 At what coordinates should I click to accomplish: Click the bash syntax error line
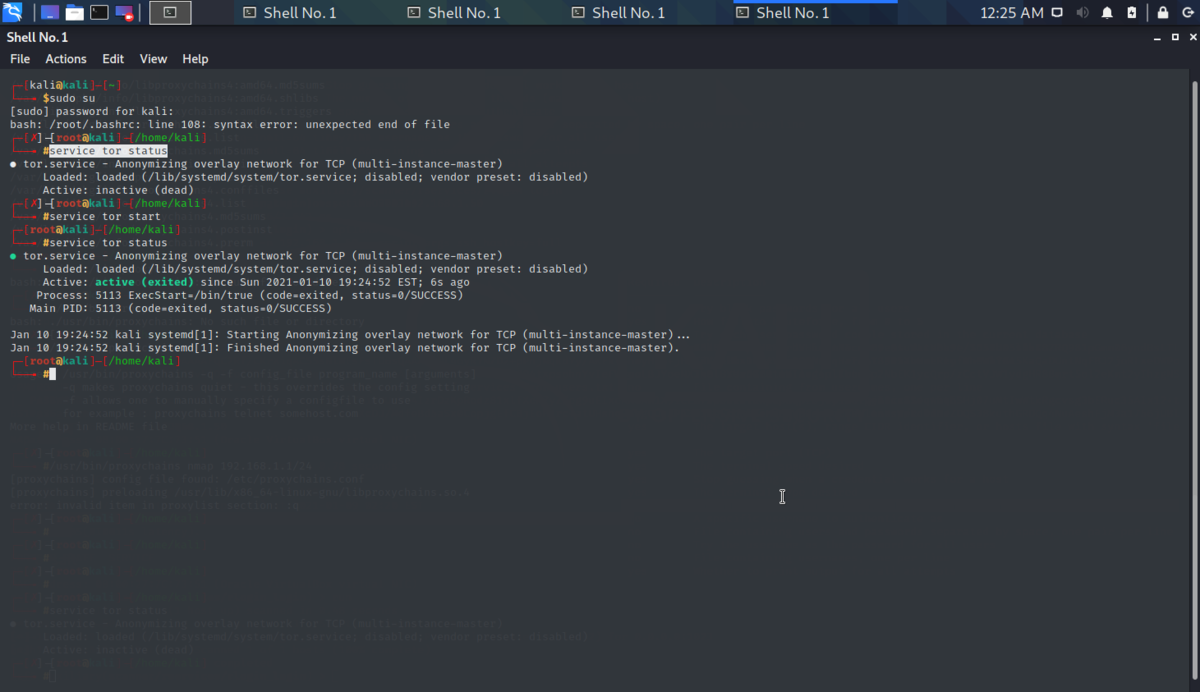[230, 124]
